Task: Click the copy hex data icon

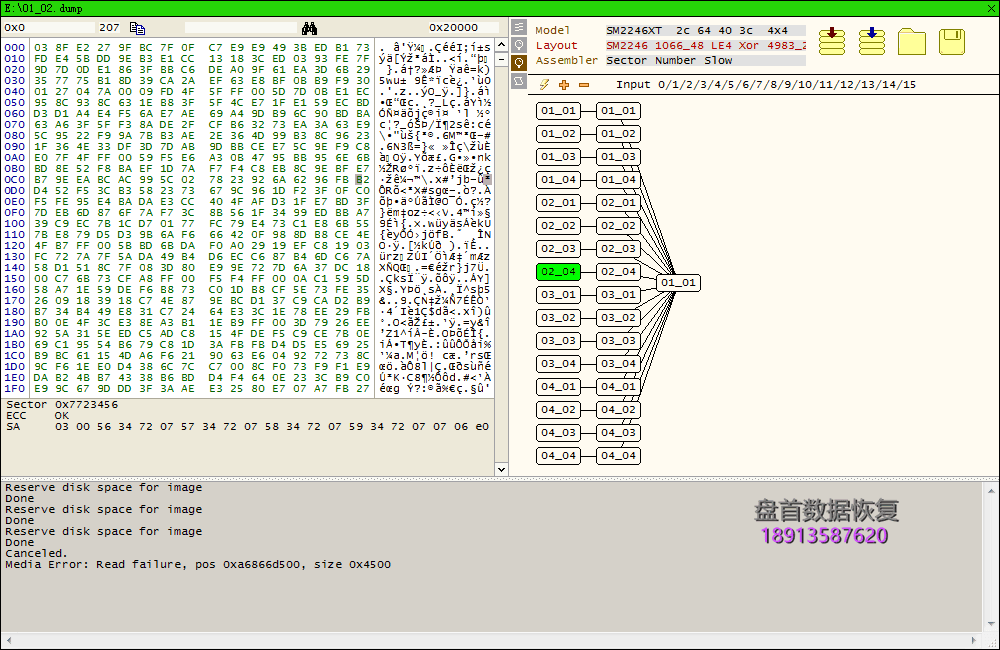Action: pyautogui.click(x=137, y=28)
